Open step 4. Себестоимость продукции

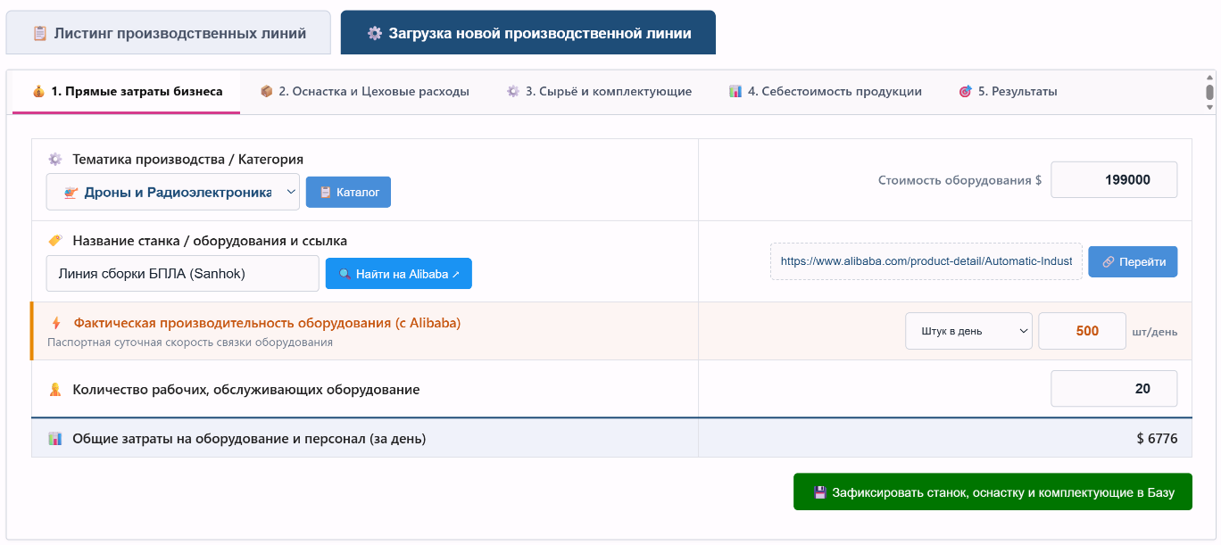tap(825, 91)
